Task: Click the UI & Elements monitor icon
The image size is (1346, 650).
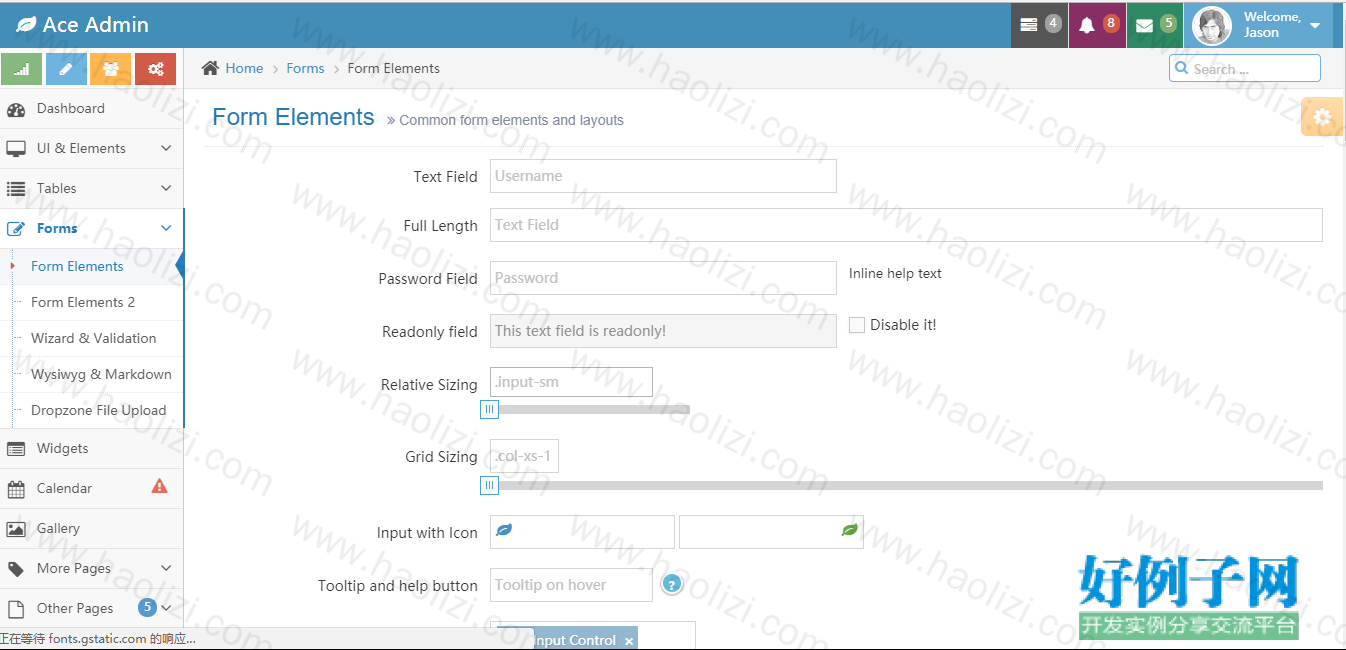Action: point(16,148)
